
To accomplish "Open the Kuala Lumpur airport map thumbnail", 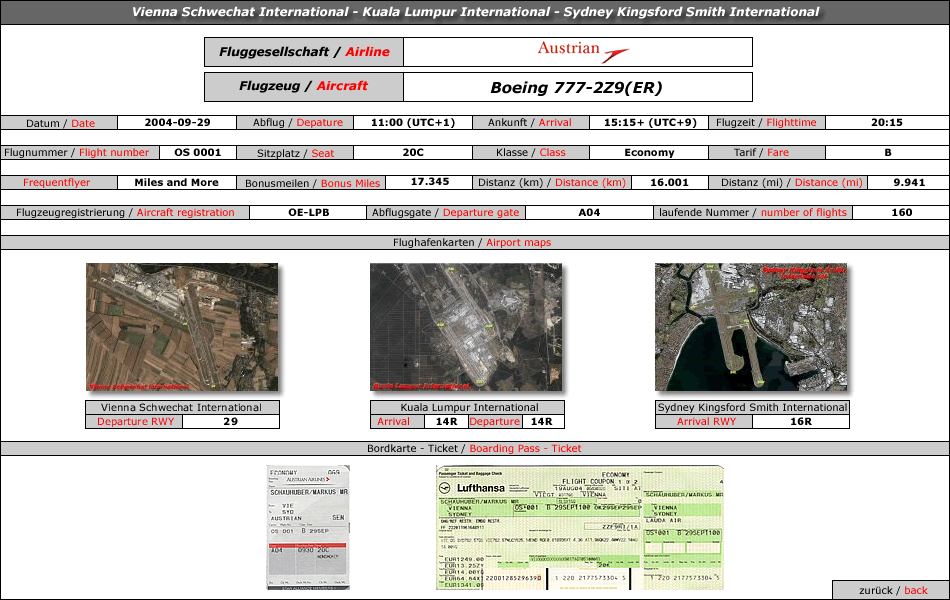I will 466,327.
